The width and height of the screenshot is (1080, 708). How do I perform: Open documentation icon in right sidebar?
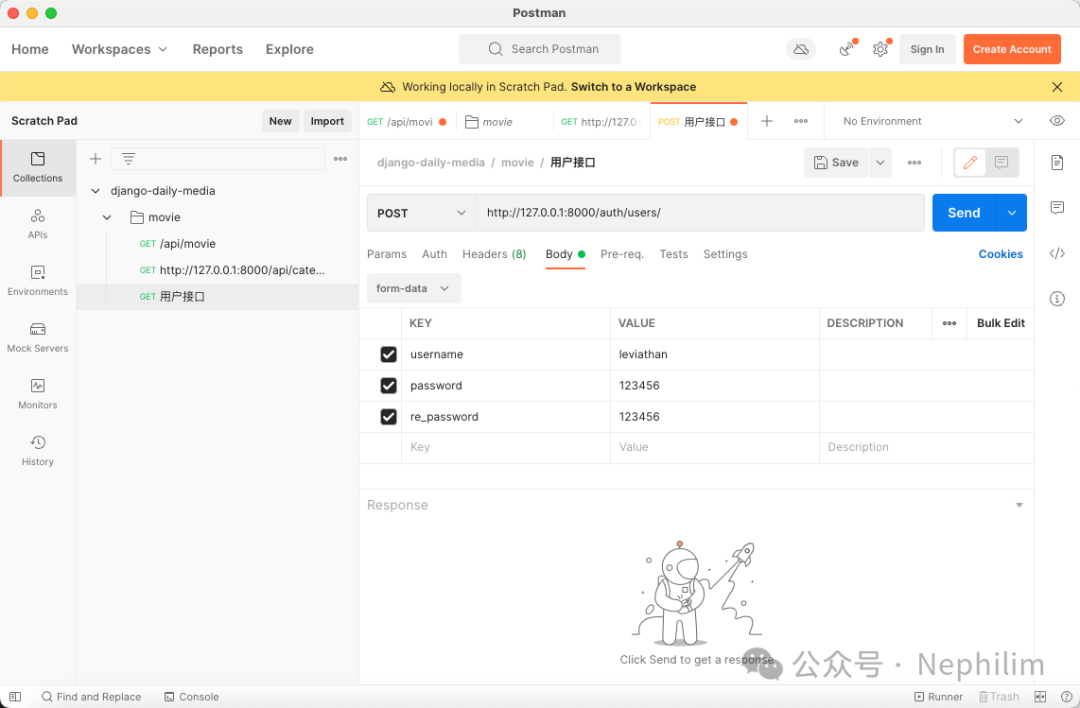[x=1057, y=163]
